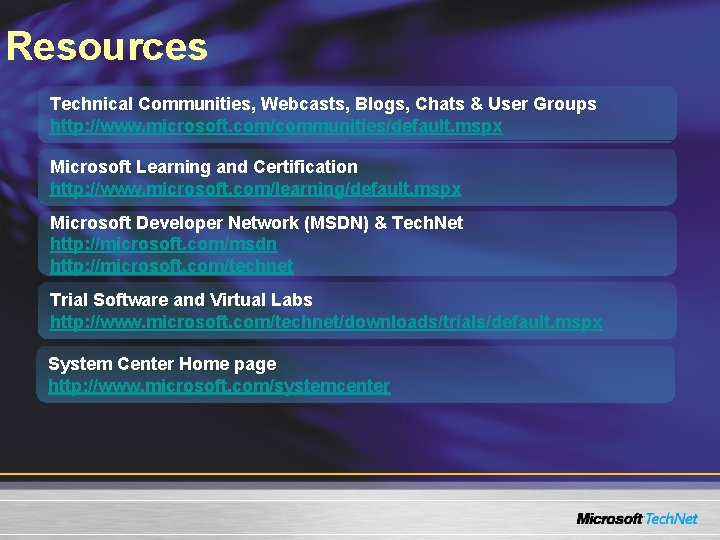Follow the http://microsoft.com/technet link
720x540 pixels.
coord(171,265)
